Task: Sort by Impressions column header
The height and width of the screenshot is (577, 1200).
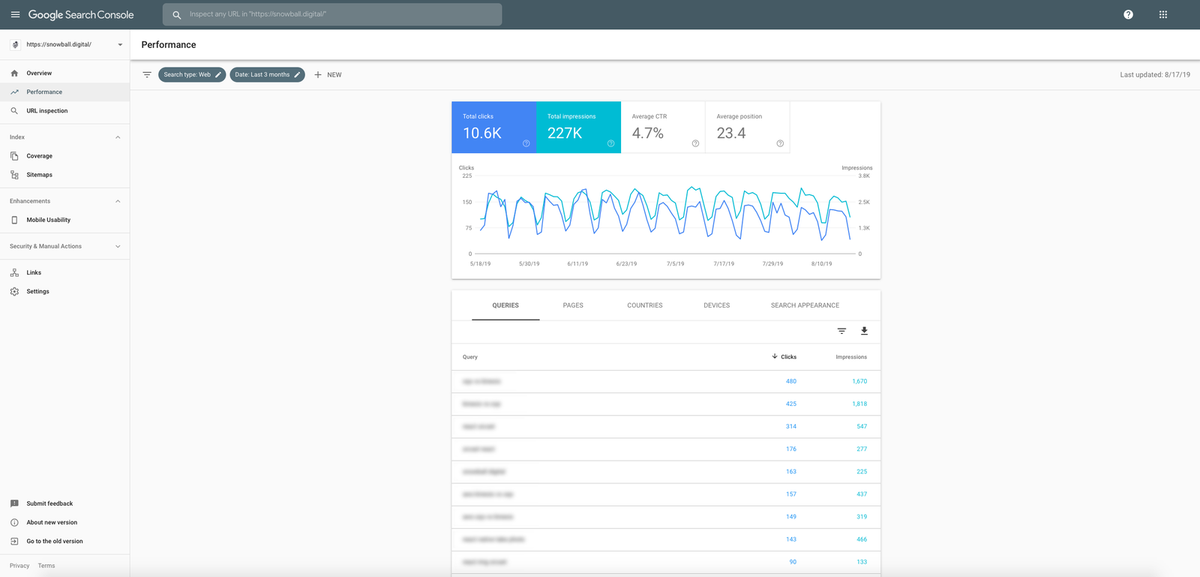Action: [x=851, y=357]
